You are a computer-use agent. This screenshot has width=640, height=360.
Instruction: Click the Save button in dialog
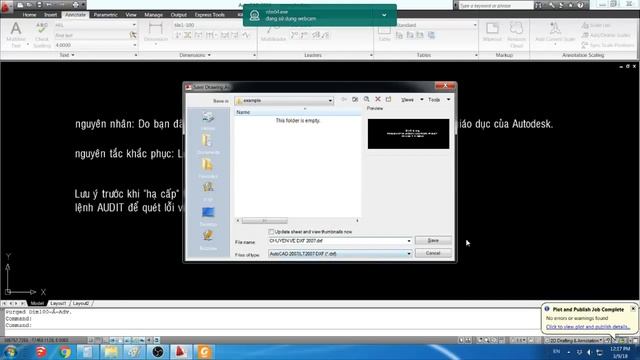click(433, 240)
